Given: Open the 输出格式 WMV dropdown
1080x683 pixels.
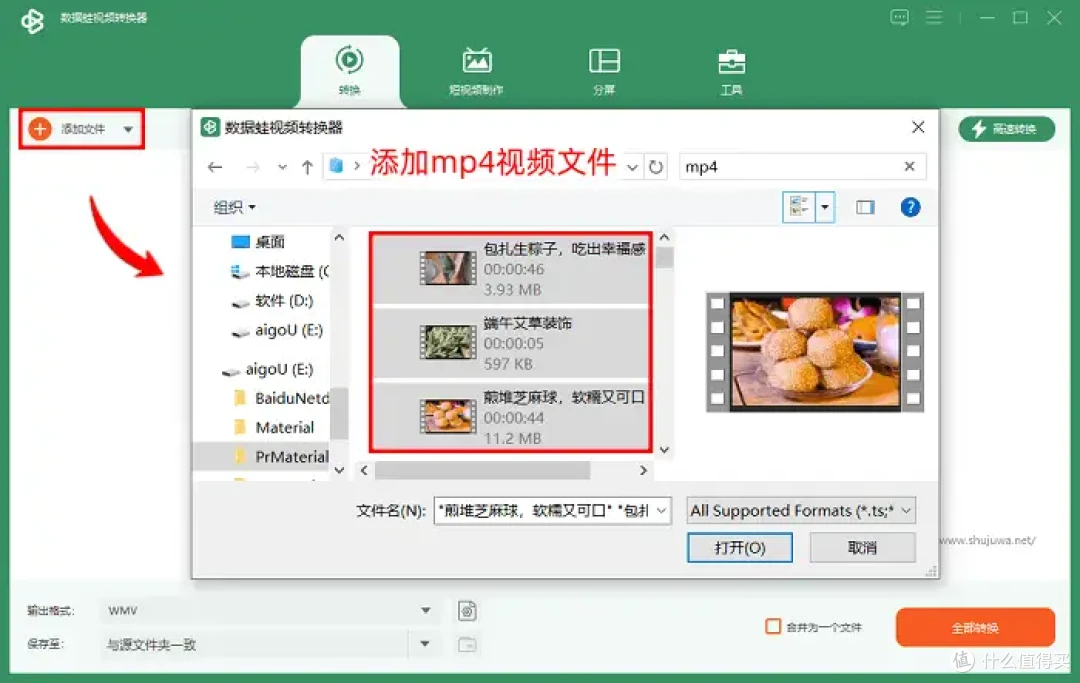Looking at the screenshot, I should pyautogui.click(x=270, y=610).
